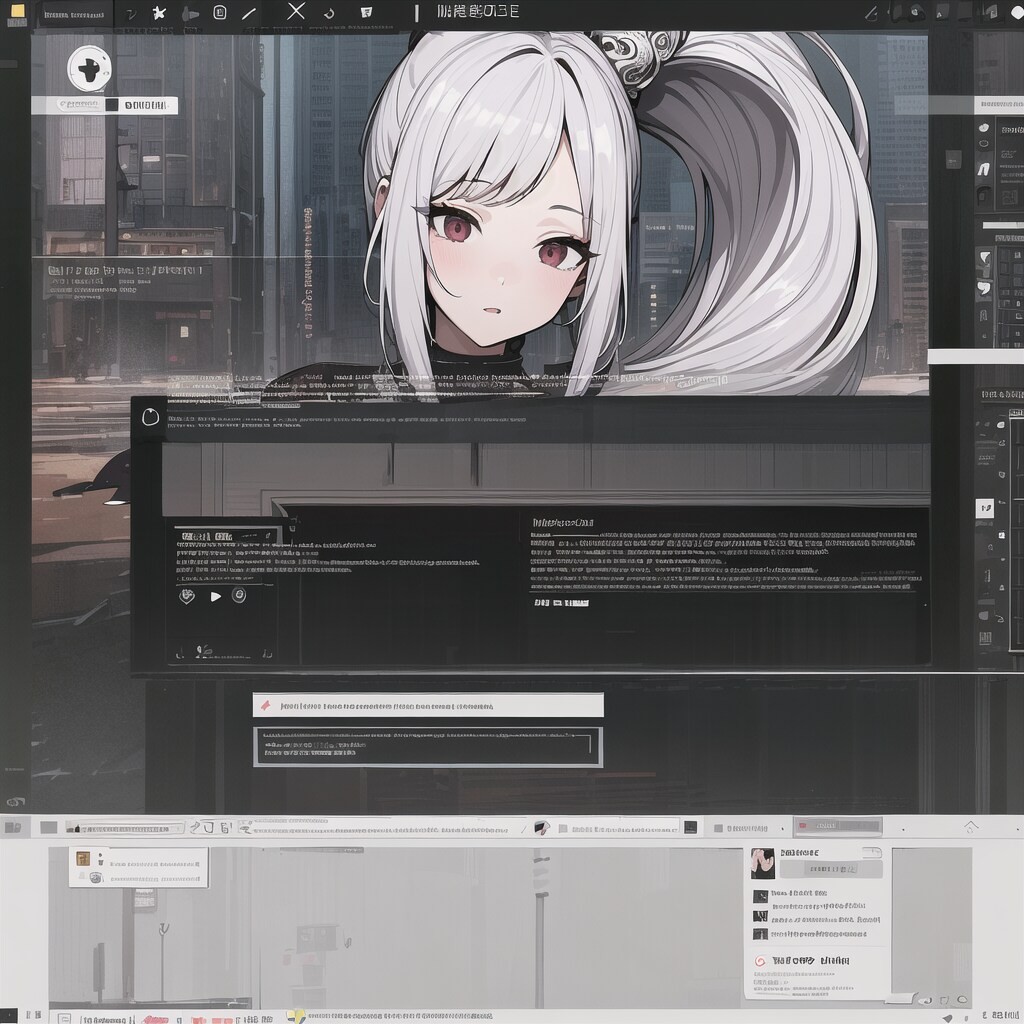The height and width of the screenshot is (1024, 1024).
Task: Click the round white badge icon on canvas
Action: click(89, 68)
